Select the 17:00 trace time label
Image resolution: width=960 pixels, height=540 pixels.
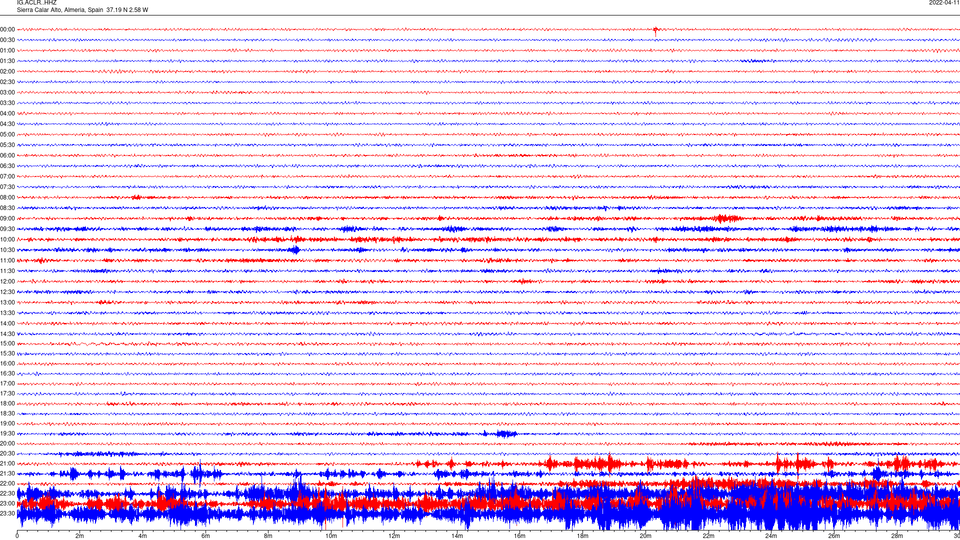[x=7, y=384]
